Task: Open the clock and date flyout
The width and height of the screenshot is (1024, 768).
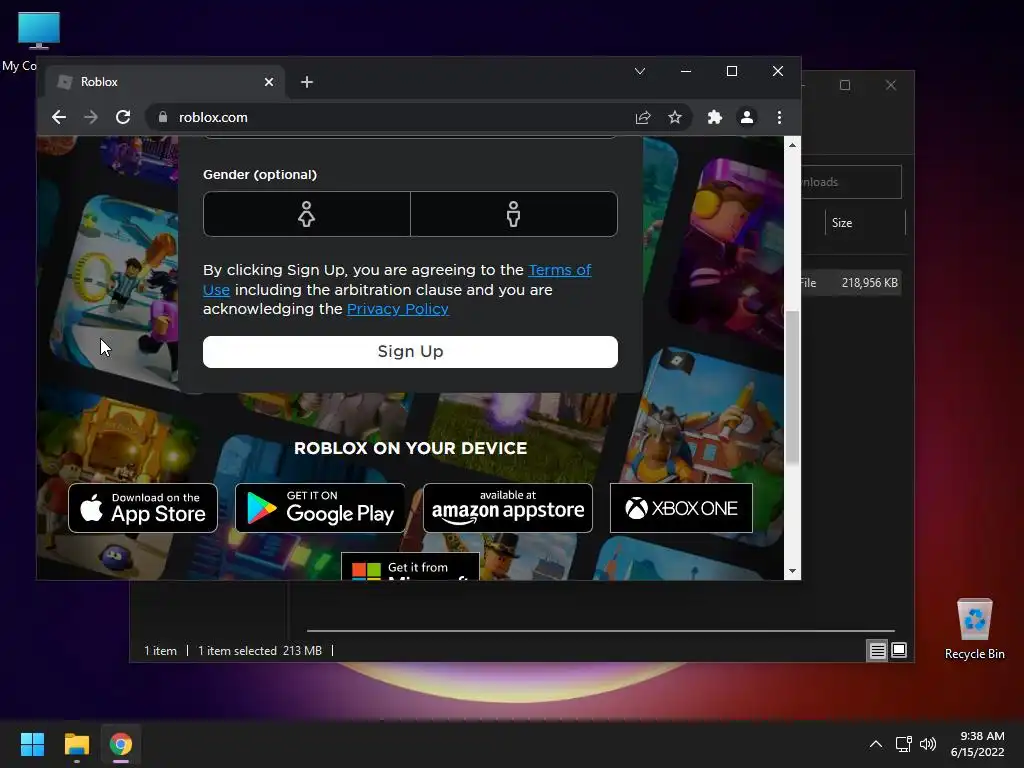Action: coord(978,744)
